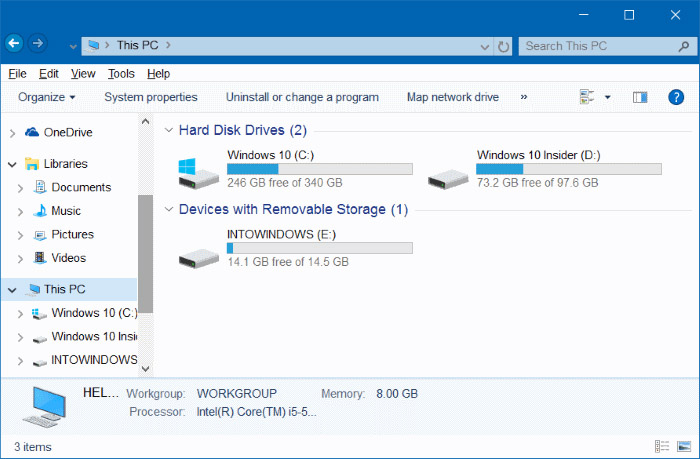This screenshot has height=459, width=700.
Task: Click the computer icon in details pane
Action: 44,407
